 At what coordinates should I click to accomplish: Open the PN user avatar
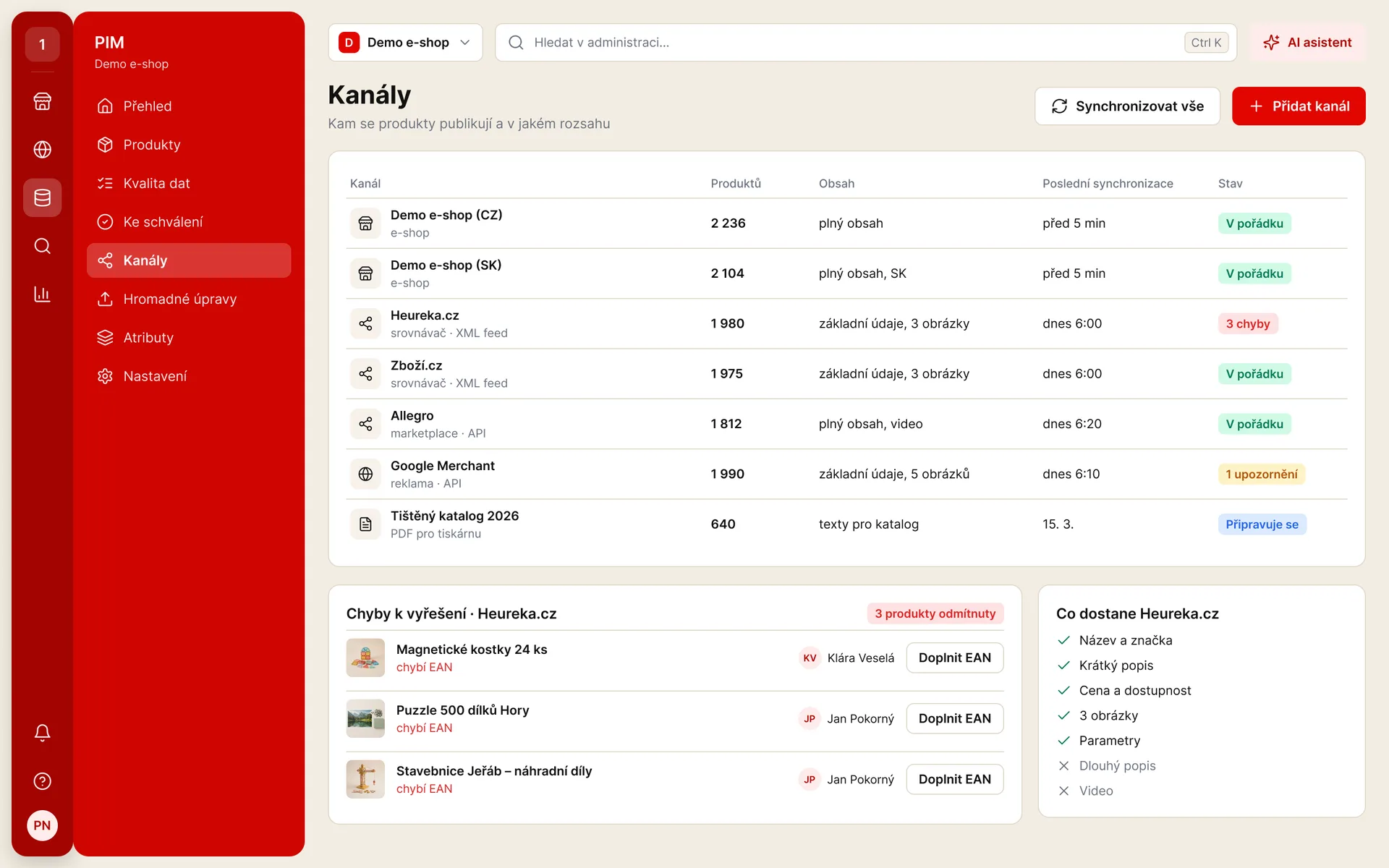[x=42, y=825]
